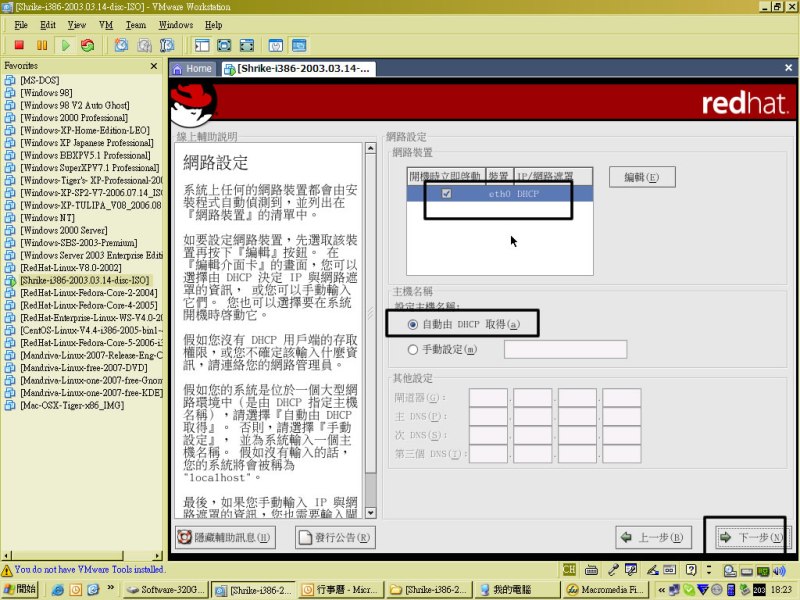This screenshot has height=600, width=800.
Task: Open the VM menu
Action: [x=106, y=25]
